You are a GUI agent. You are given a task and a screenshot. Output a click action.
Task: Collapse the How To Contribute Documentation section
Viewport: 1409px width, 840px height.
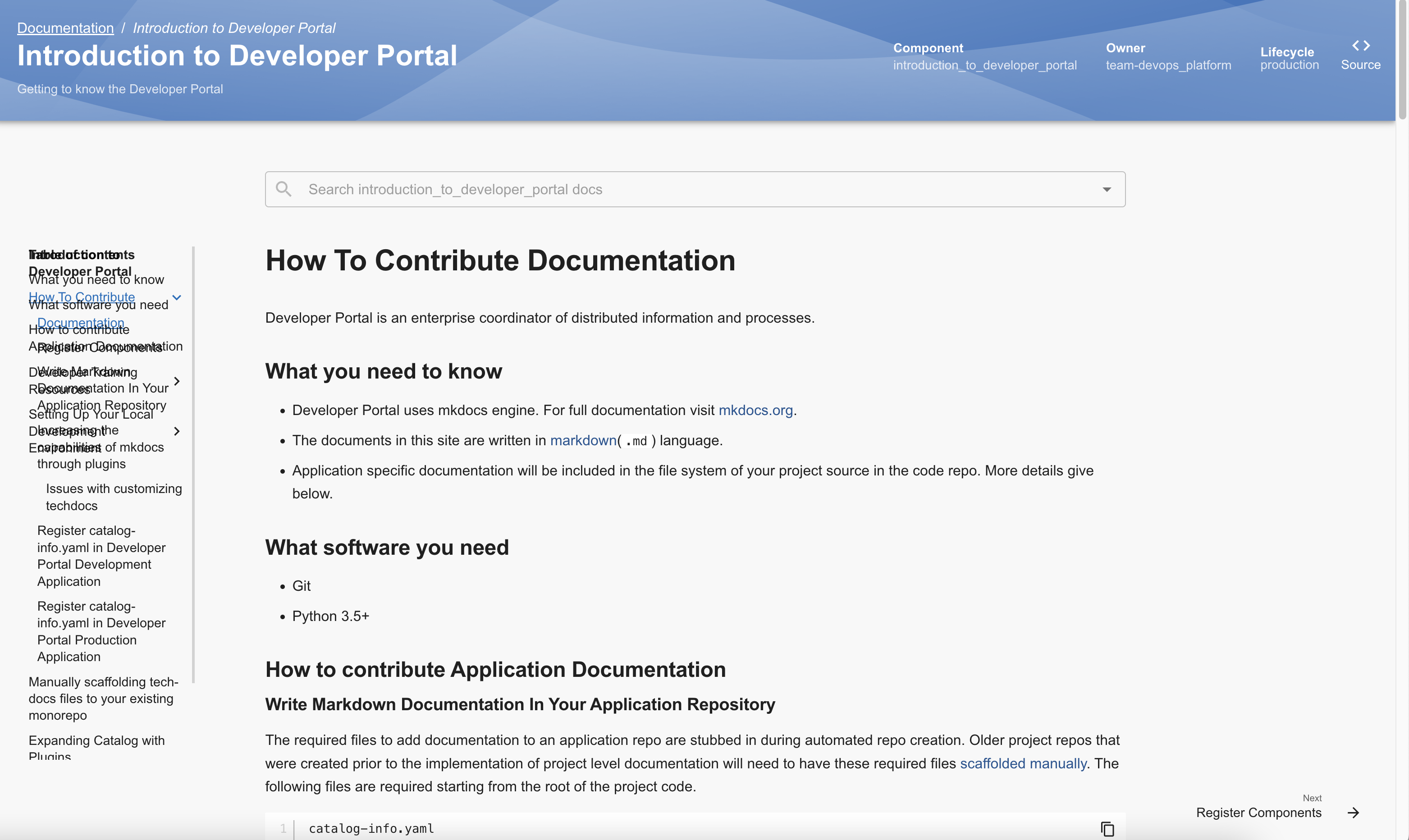[177, 297]
